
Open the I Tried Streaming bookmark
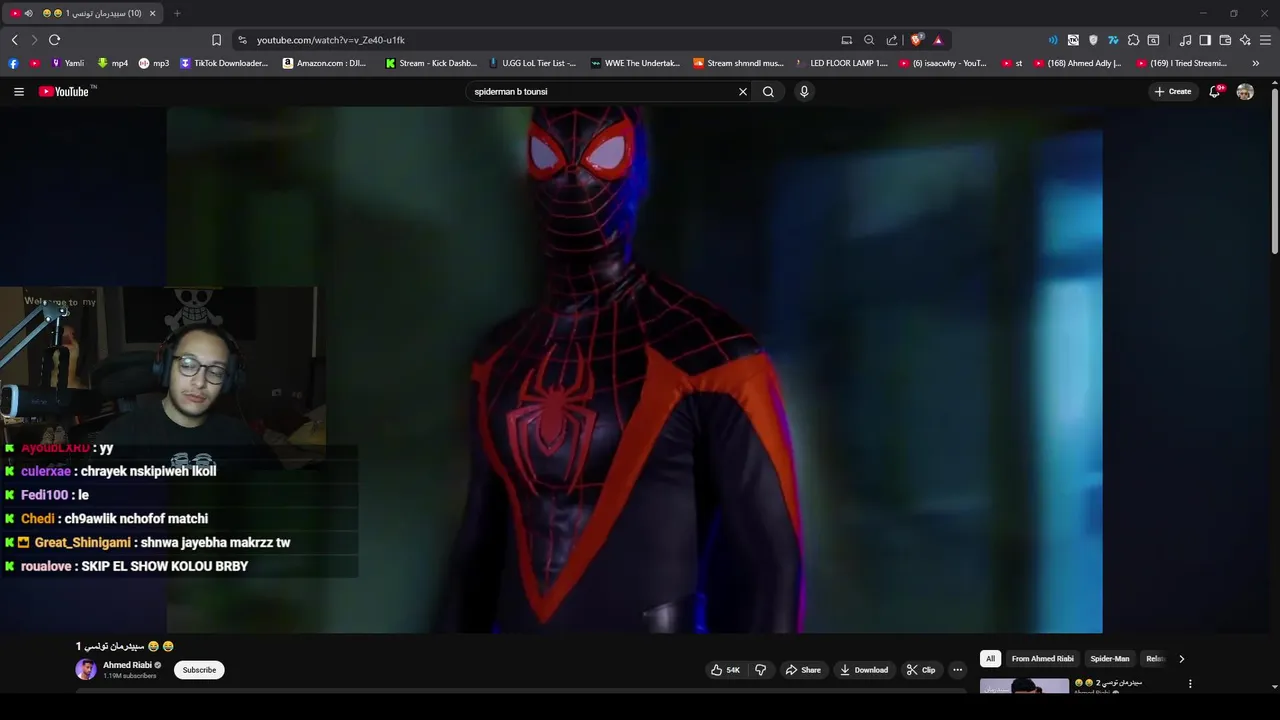[1182, 63]
